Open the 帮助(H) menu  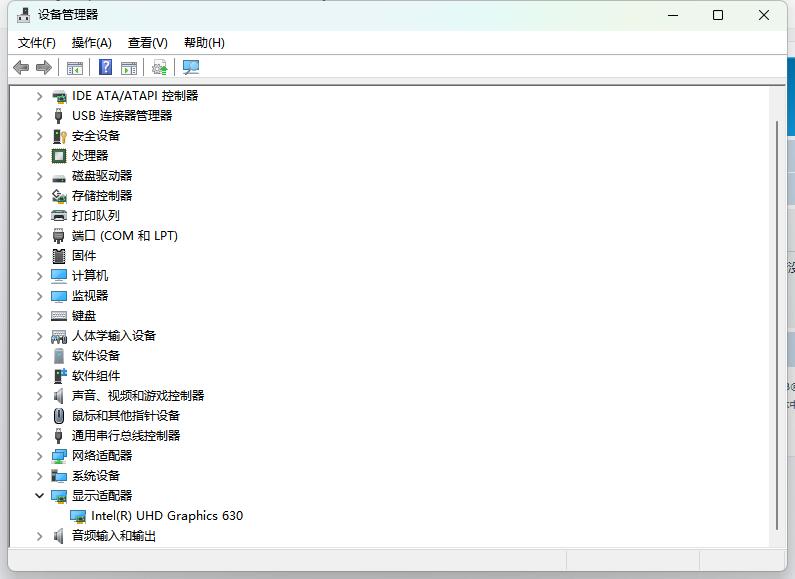204,42
